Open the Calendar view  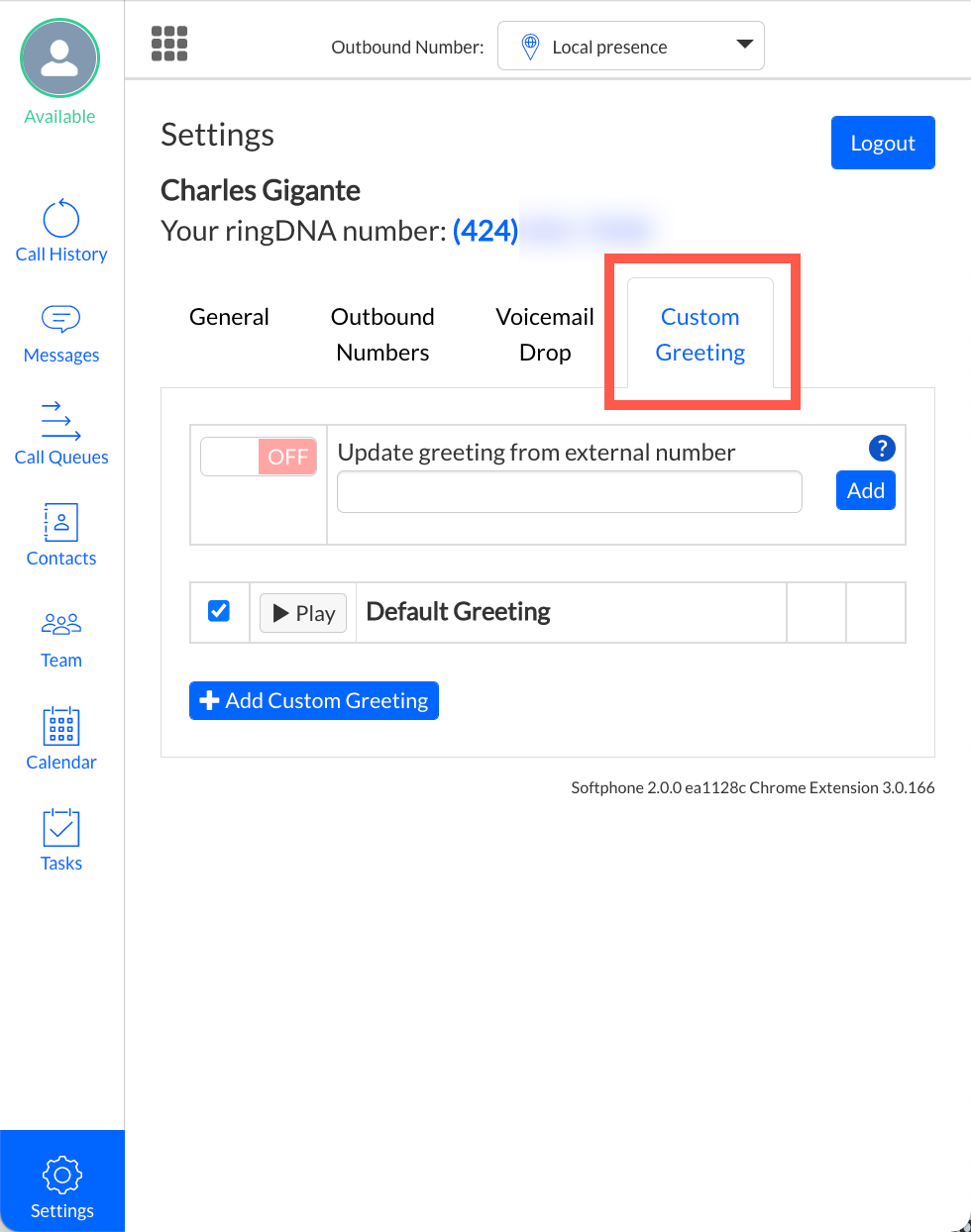tap(61, 739)
